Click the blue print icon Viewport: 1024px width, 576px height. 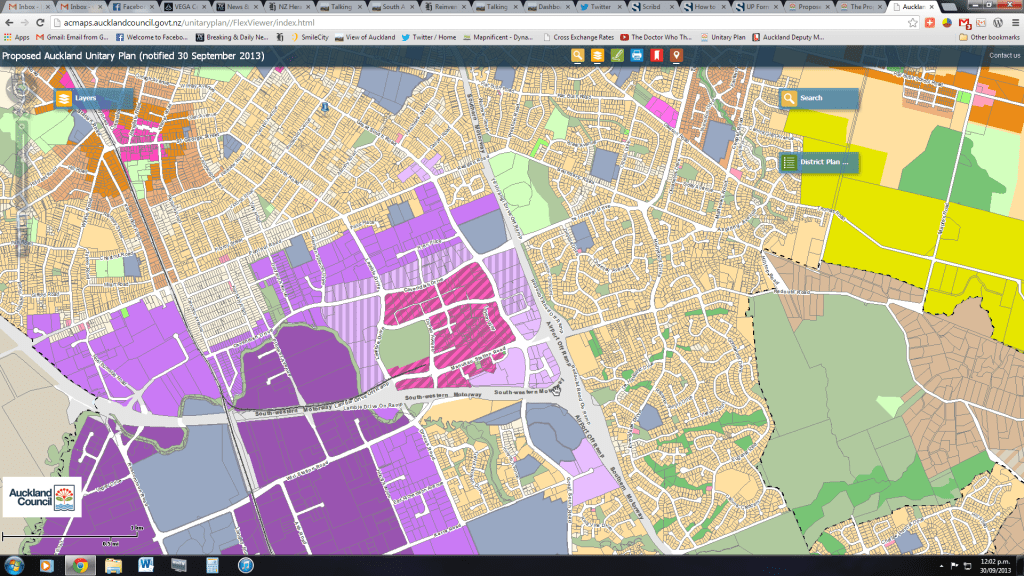point(637,55)
